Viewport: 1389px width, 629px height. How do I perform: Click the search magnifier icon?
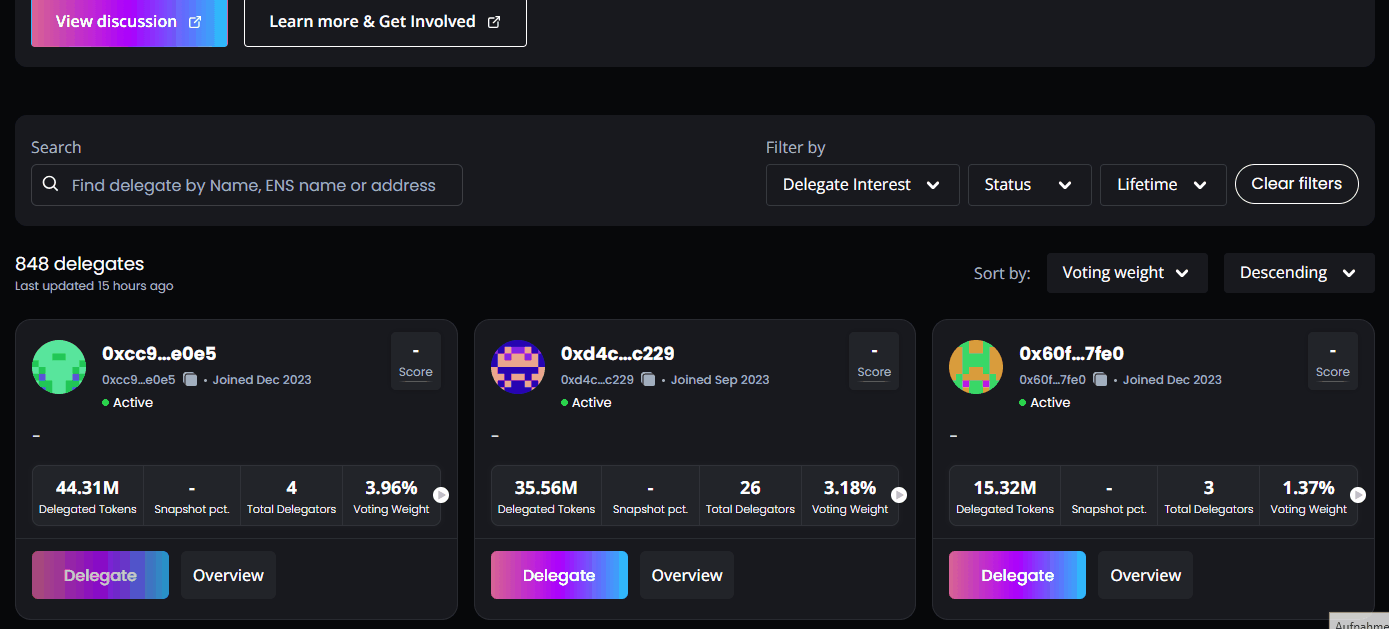tap(51, 185)
